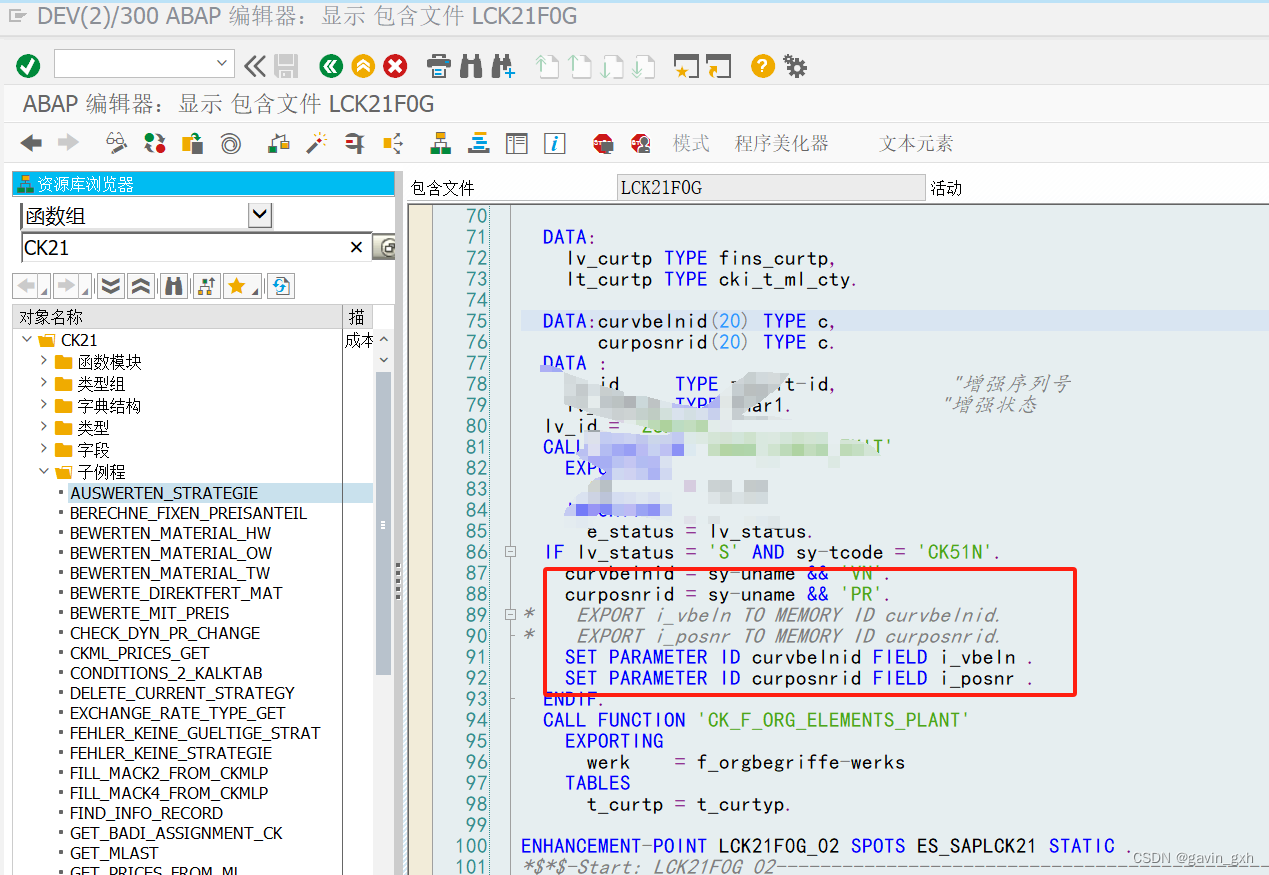Expand the 类型组 folder

point(43,383)
